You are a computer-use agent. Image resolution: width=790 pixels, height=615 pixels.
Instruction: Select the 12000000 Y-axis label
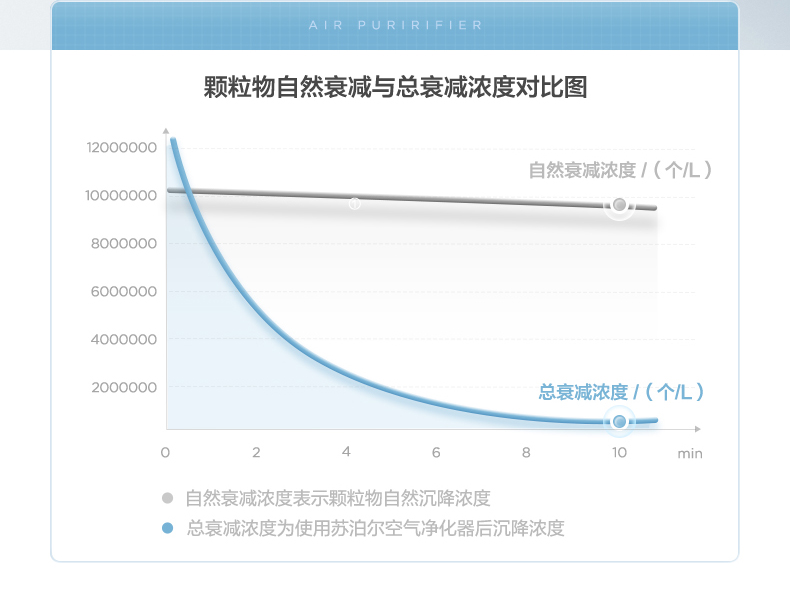(x=122, y=148)
